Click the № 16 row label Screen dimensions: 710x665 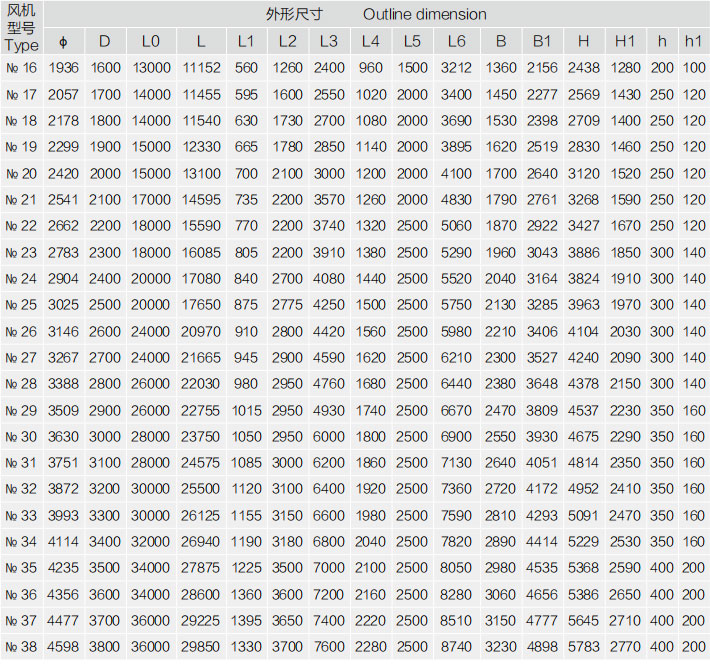pyautogui.click(x=21, y=68)
